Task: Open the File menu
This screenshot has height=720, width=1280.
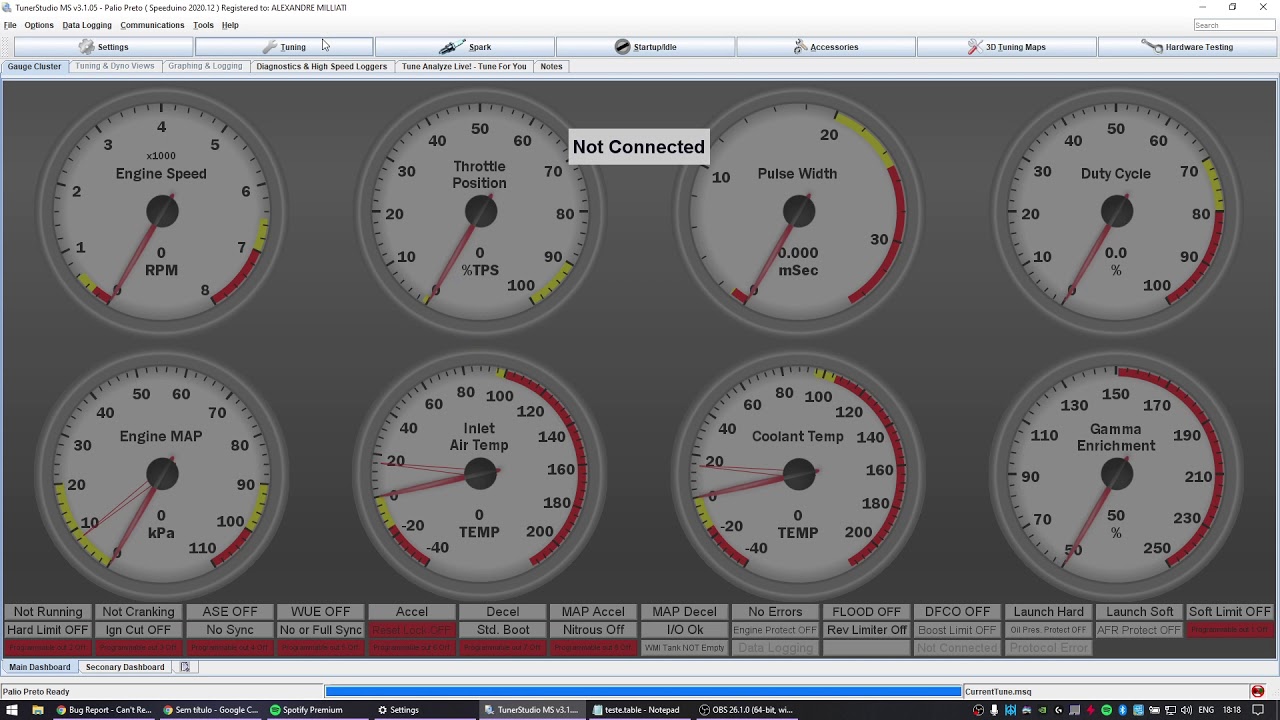Action: pyautogui.click(x=10, y=25)
